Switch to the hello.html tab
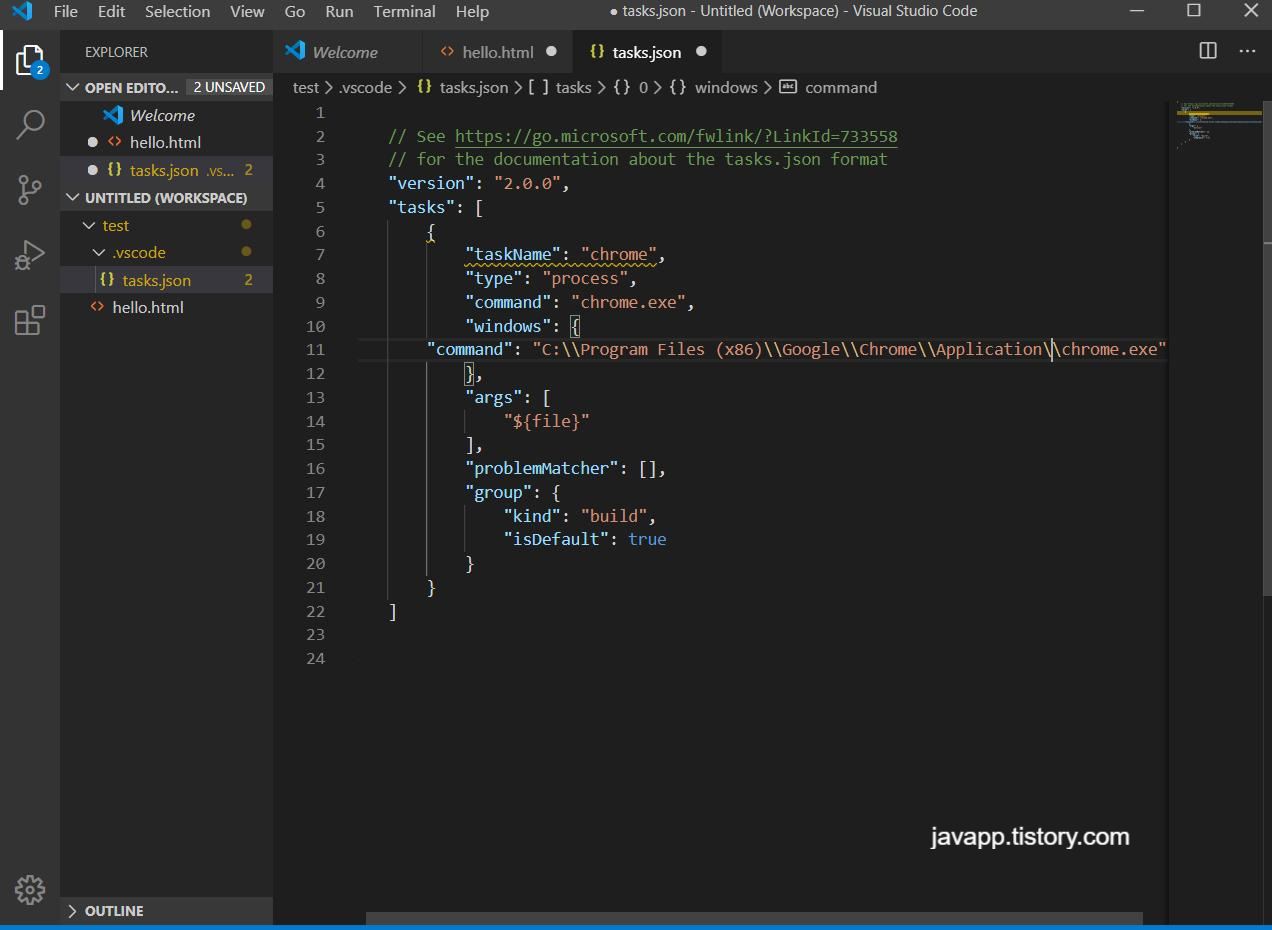The image size is (1272, 930). 497,52
